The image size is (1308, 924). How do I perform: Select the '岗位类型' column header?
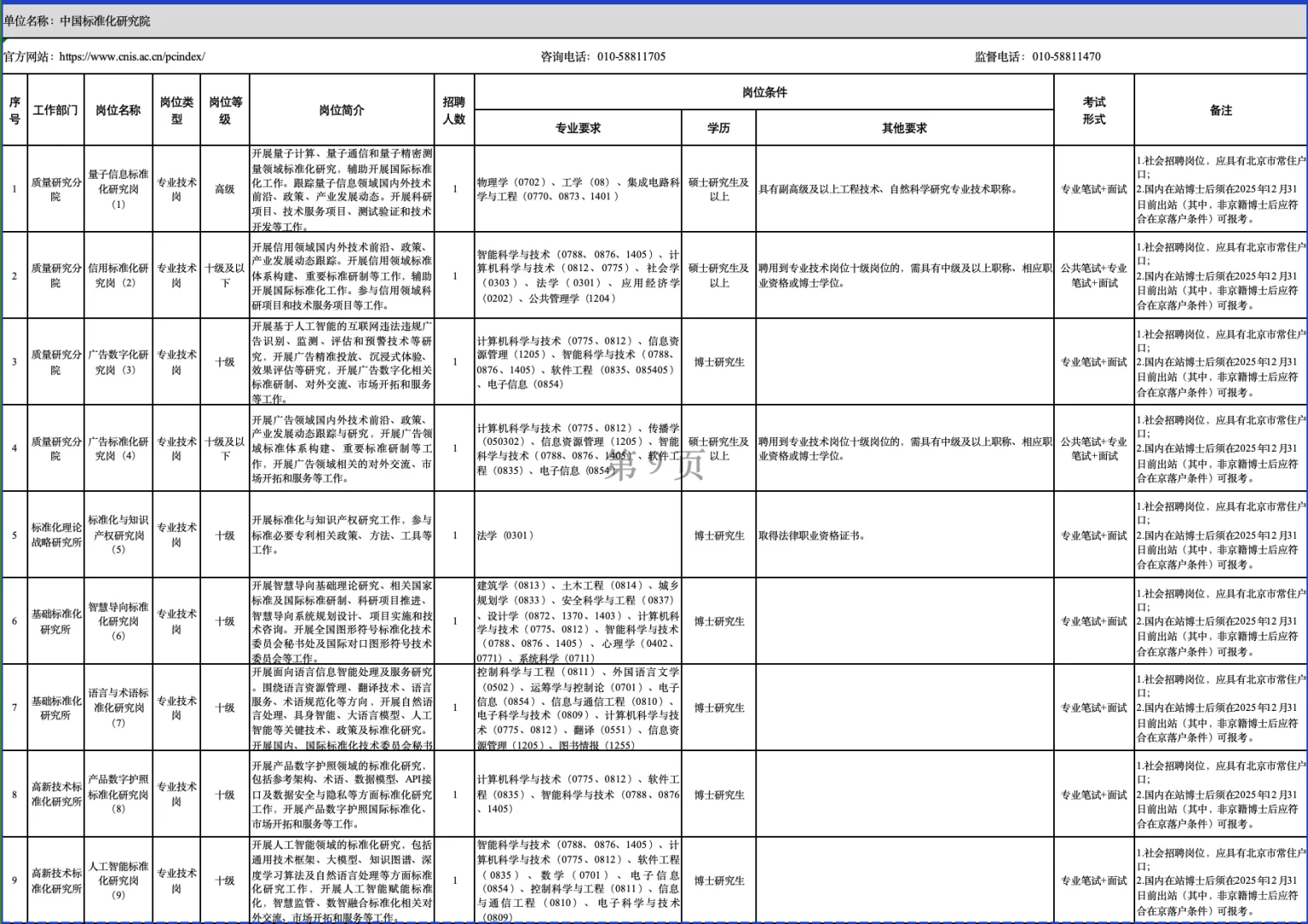(177, 110)
